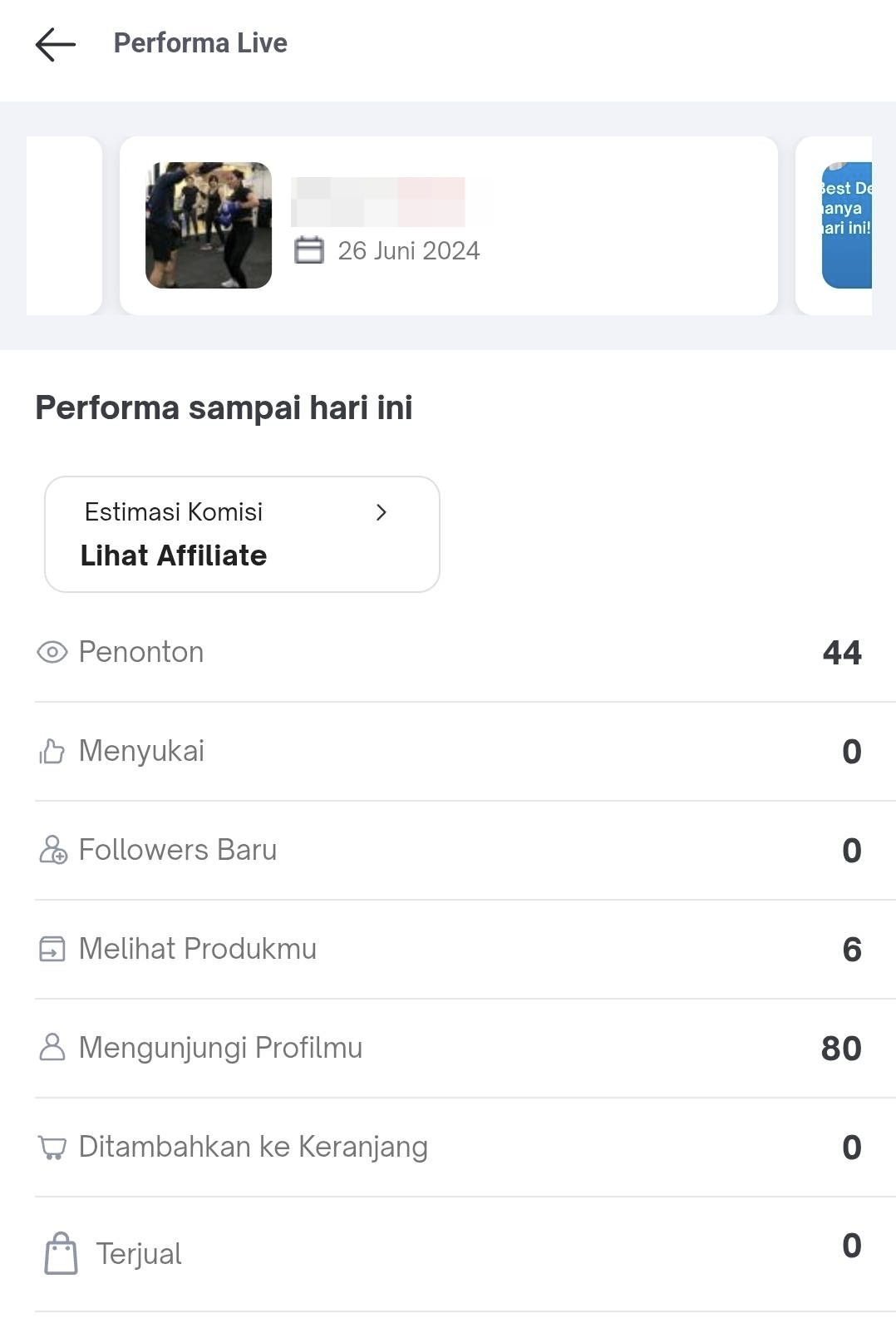Click the Ditambahkan ke Keranjang label
896x1338 pixels.
click(253, 1147)
